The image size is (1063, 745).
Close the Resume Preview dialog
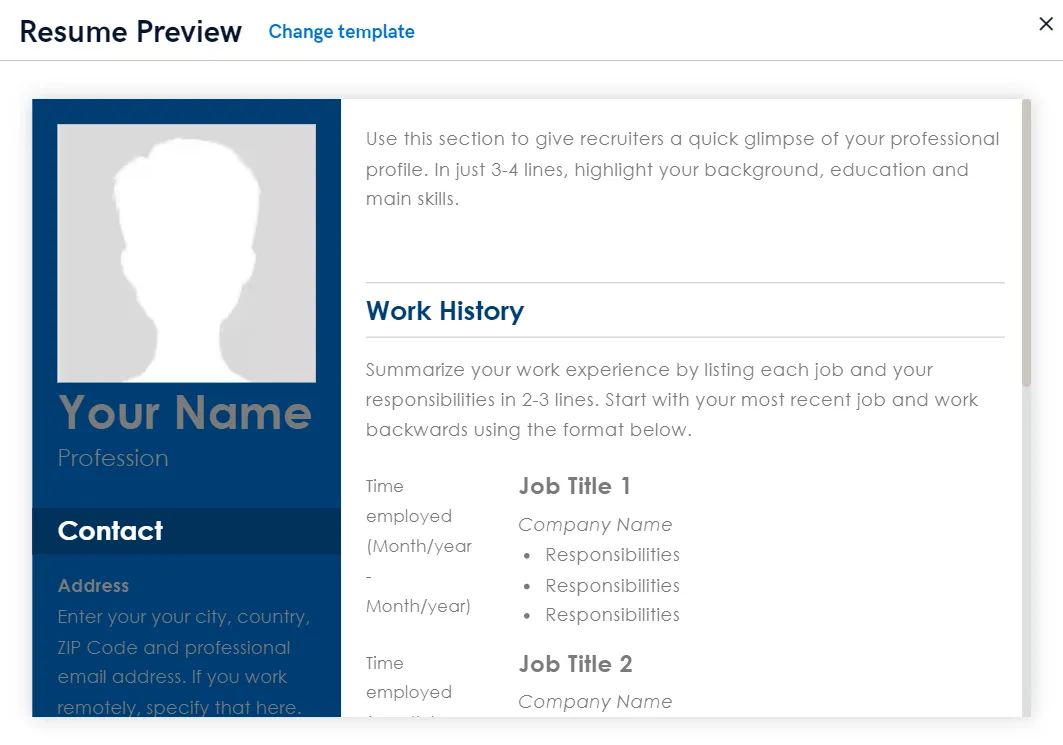coord(1046,24)
